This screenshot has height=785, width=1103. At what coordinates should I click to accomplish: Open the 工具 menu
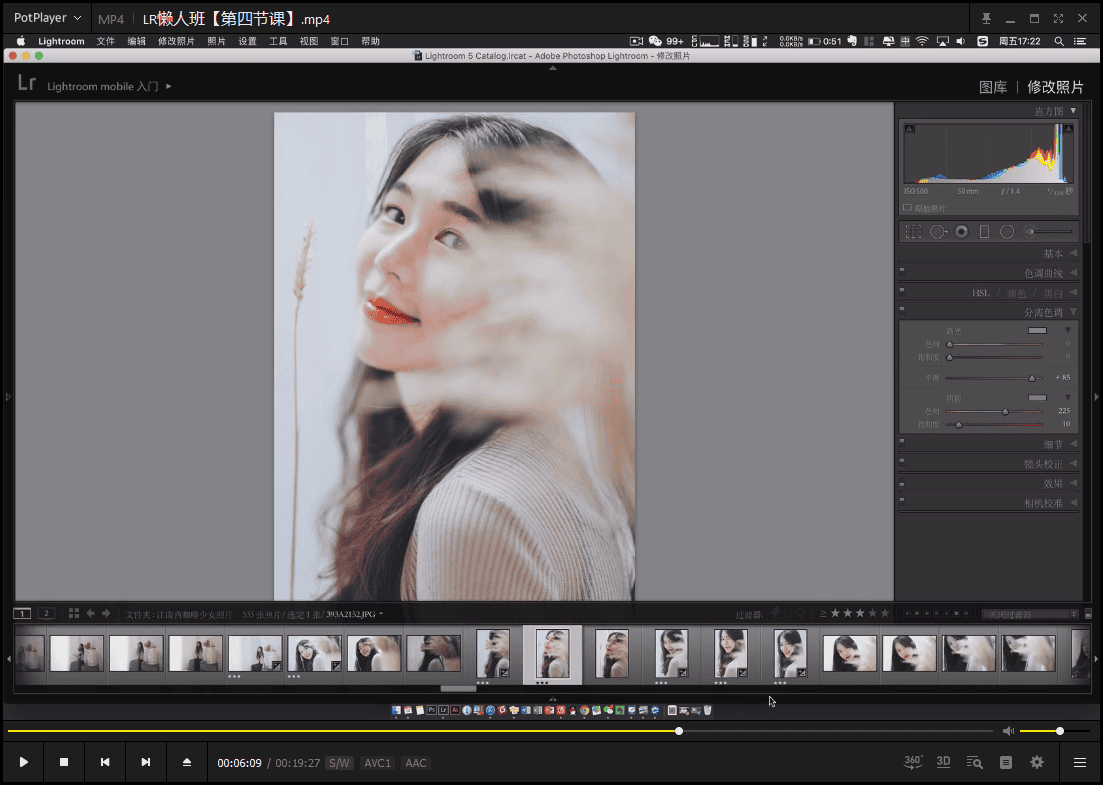(x=279, y=42)
